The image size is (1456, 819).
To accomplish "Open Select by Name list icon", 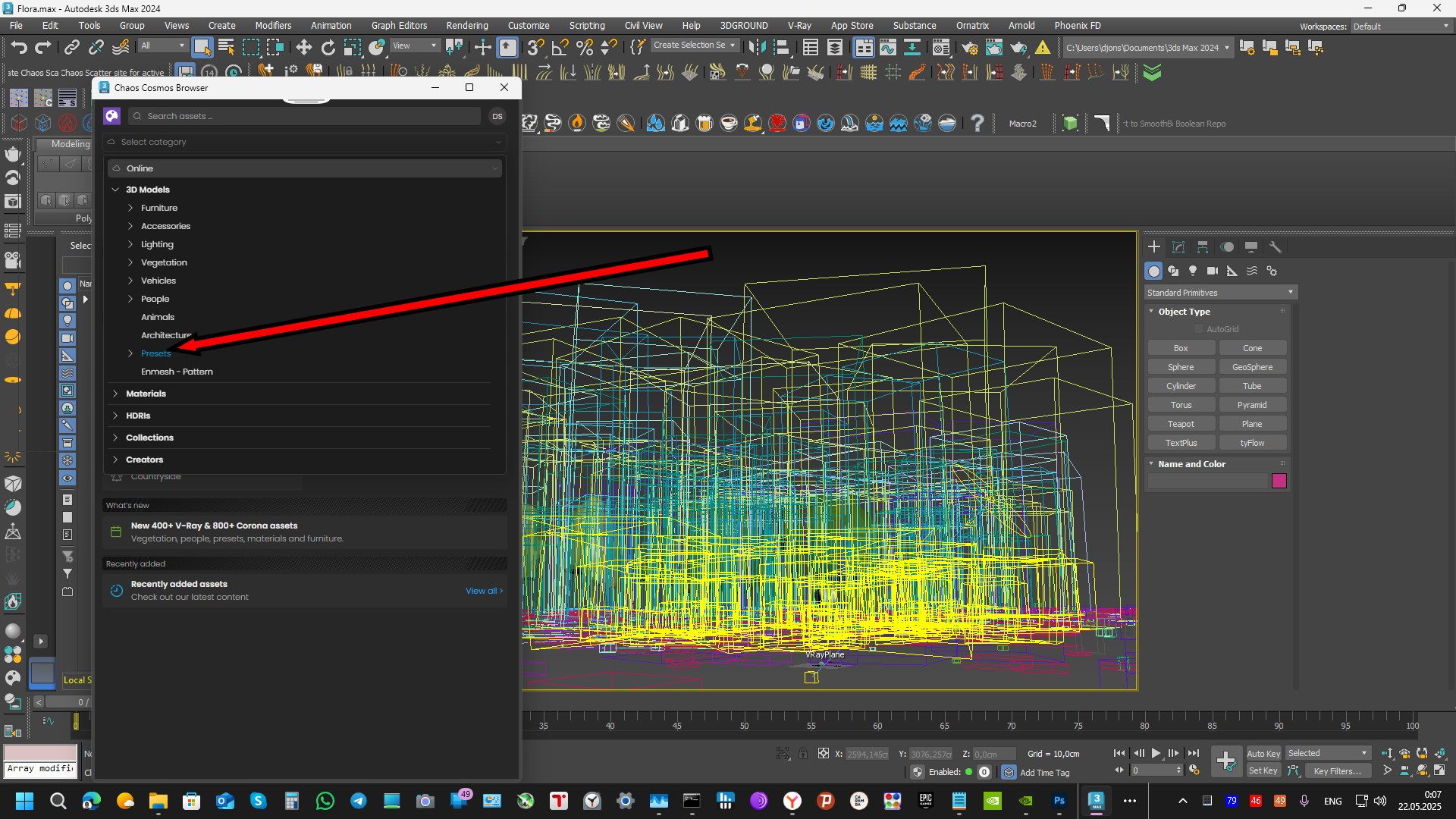I will (226, 47).
